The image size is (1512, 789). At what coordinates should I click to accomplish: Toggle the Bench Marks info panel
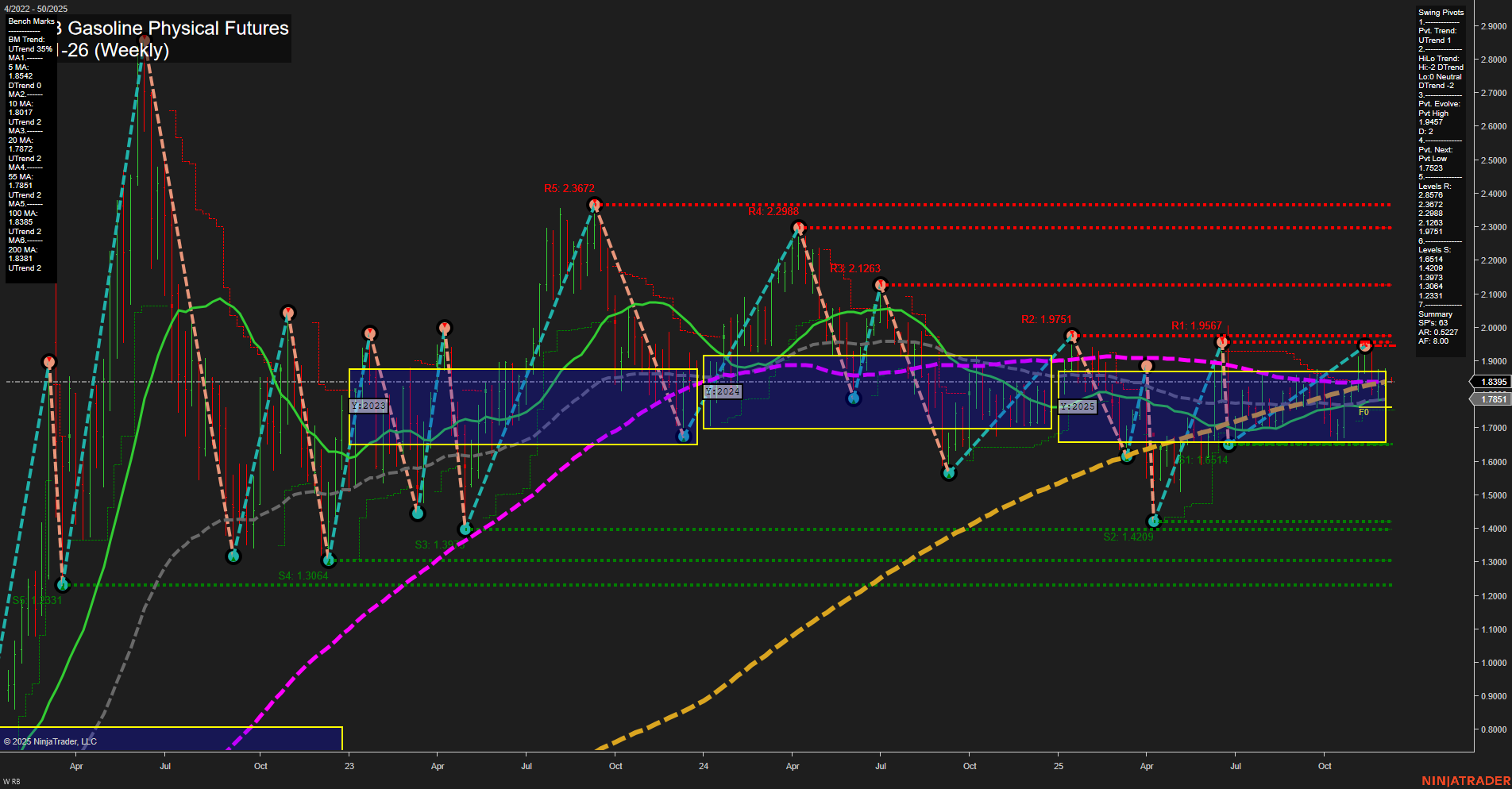(32, 21)
